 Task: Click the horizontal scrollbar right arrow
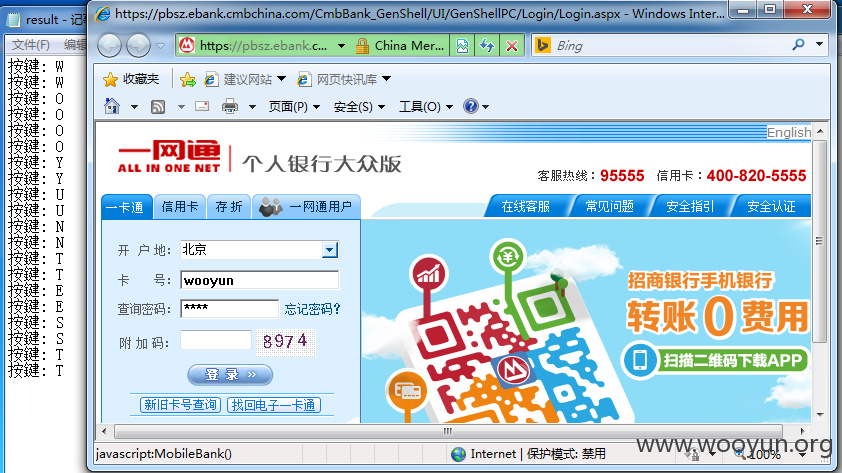802,431
